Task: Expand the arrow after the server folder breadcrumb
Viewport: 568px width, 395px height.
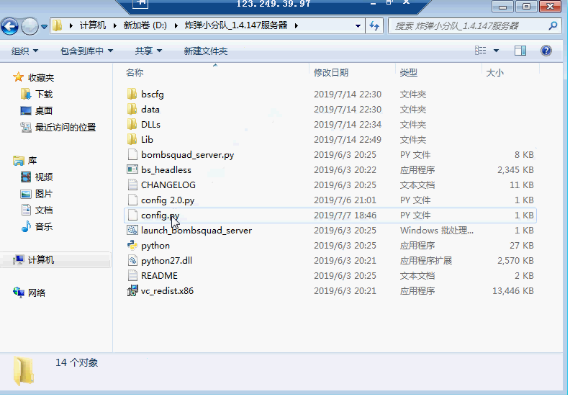Action: click(296, 26)
